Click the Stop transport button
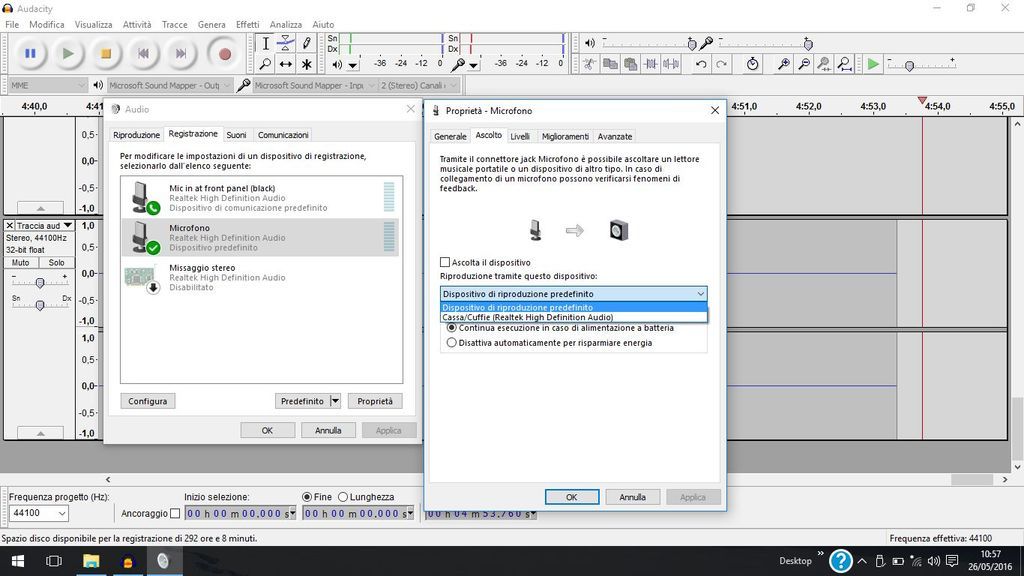Viewport: 1024px width, 576px height. [105, 53]
